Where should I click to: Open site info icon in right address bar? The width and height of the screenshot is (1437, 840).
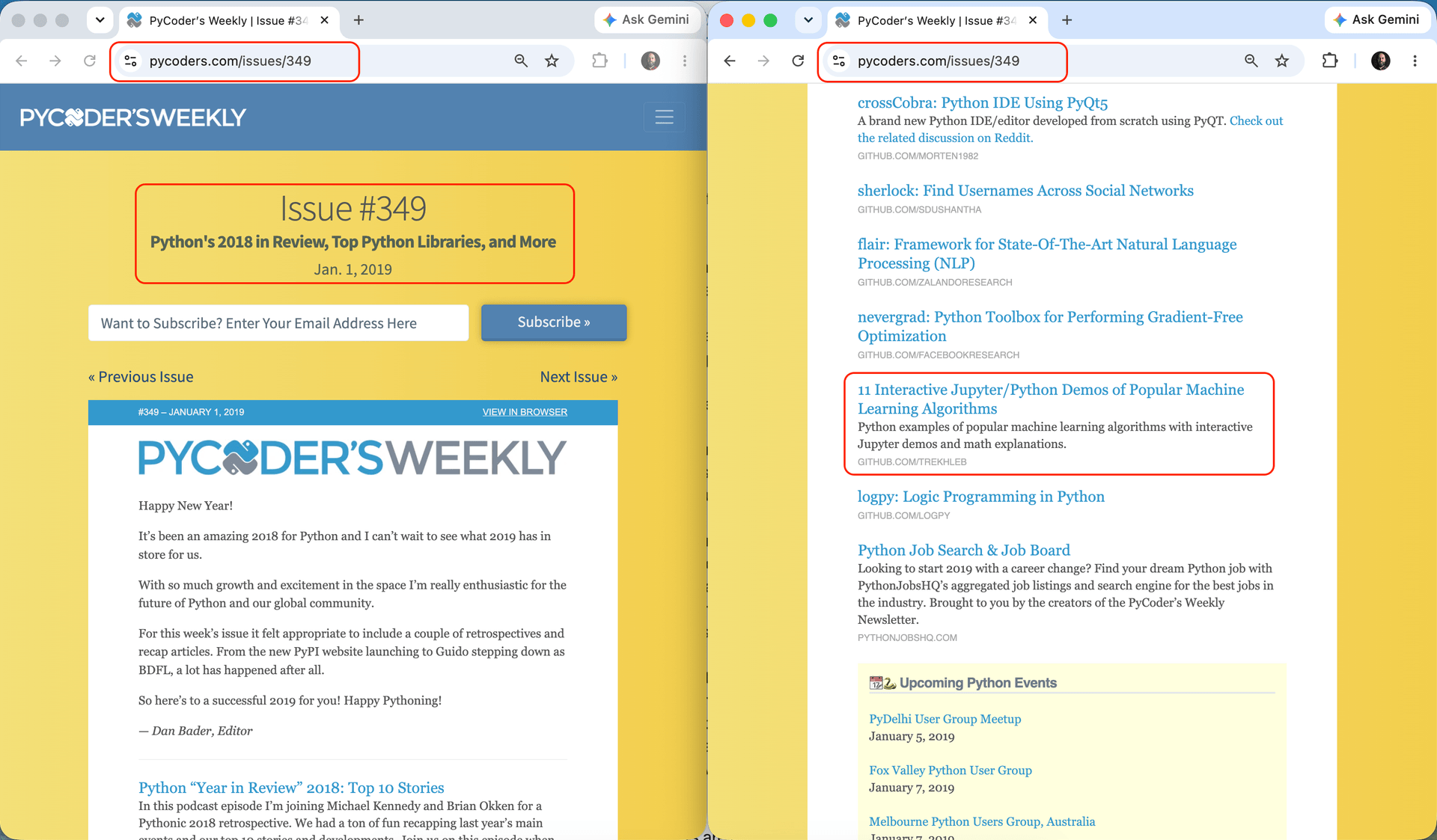[x=839, y=61]
